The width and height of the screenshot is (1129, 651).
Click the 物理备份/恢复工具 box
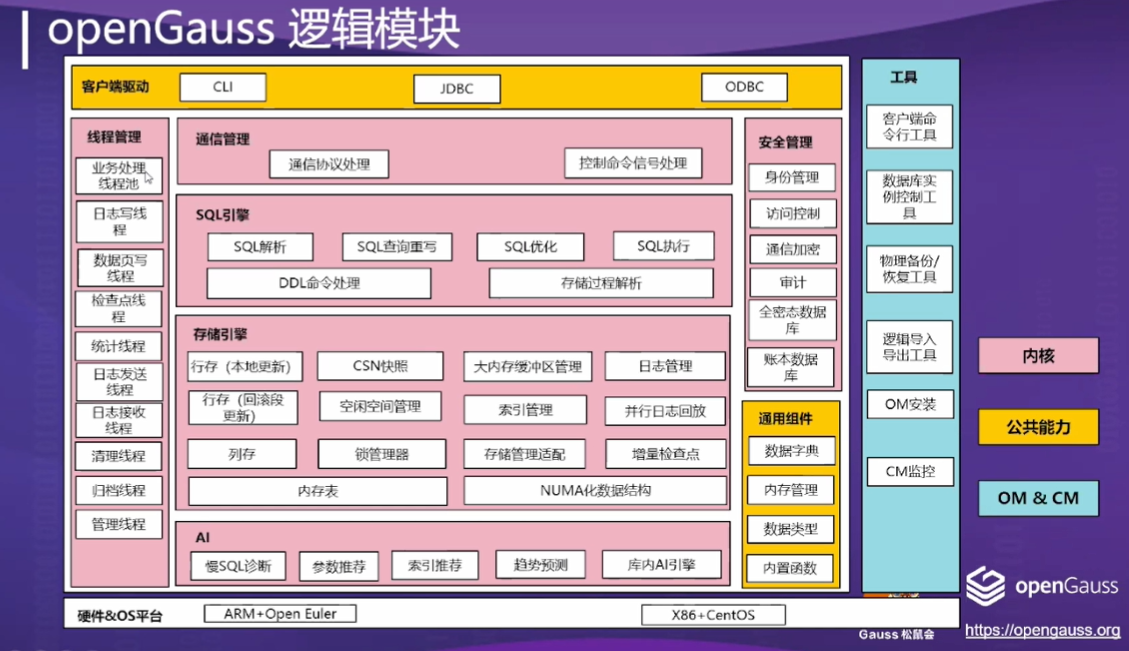click(x=909, y=269)
